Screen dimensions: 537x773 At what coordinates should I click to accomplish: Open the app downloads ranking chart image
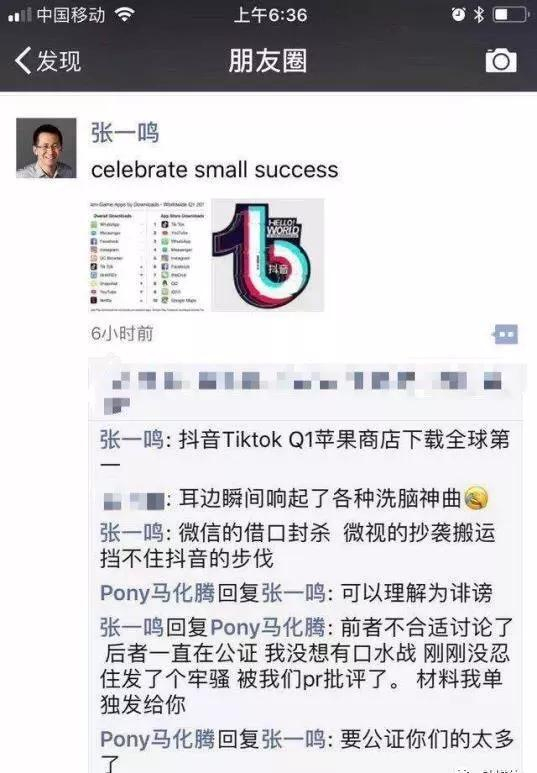148,255
